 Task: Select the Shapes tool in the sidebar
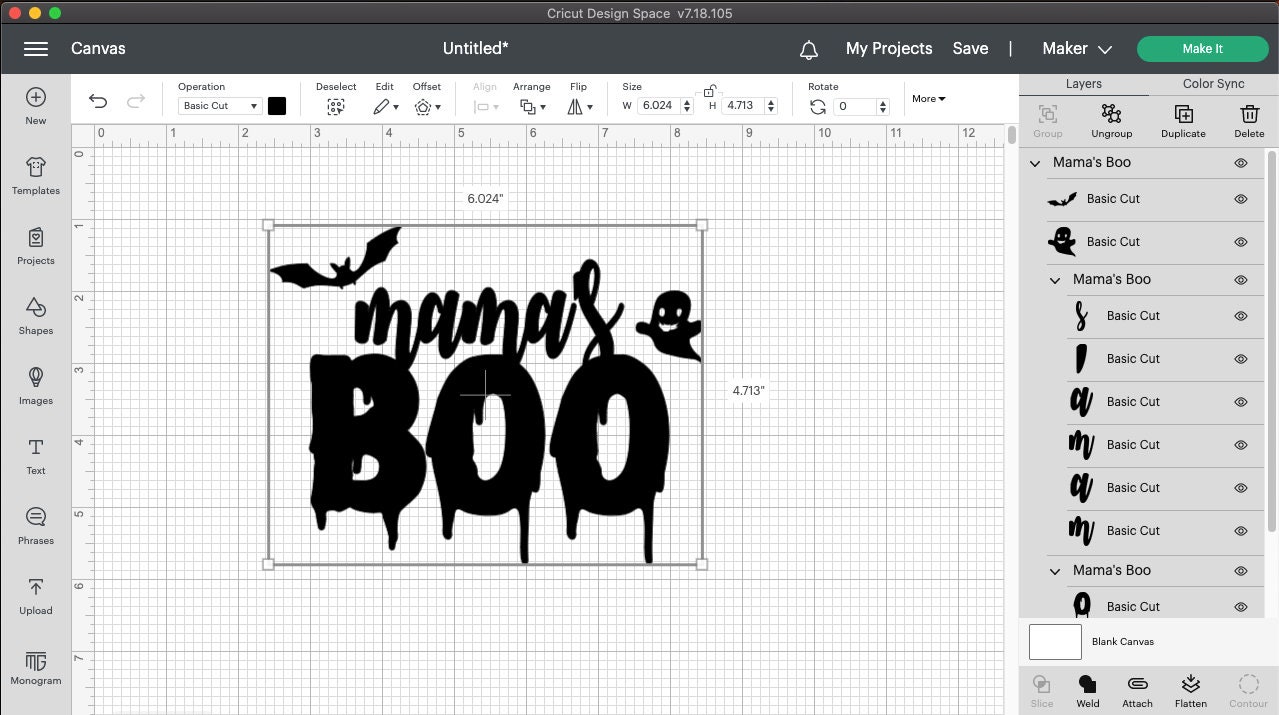click(35, 316)
